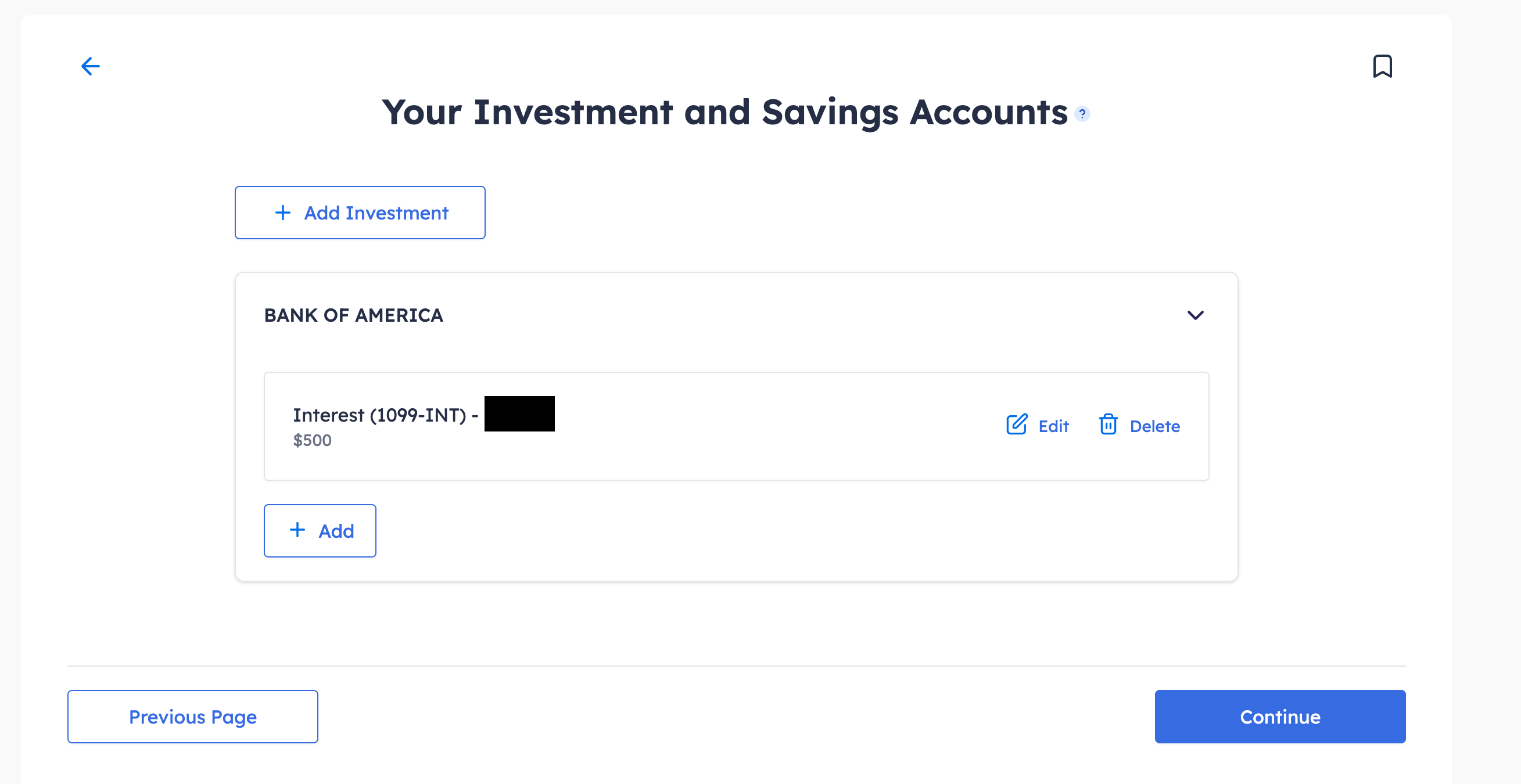Bookmark this page with the bookmark icon
Viewport: 1521px width, 784px height.
[1382, 66]
